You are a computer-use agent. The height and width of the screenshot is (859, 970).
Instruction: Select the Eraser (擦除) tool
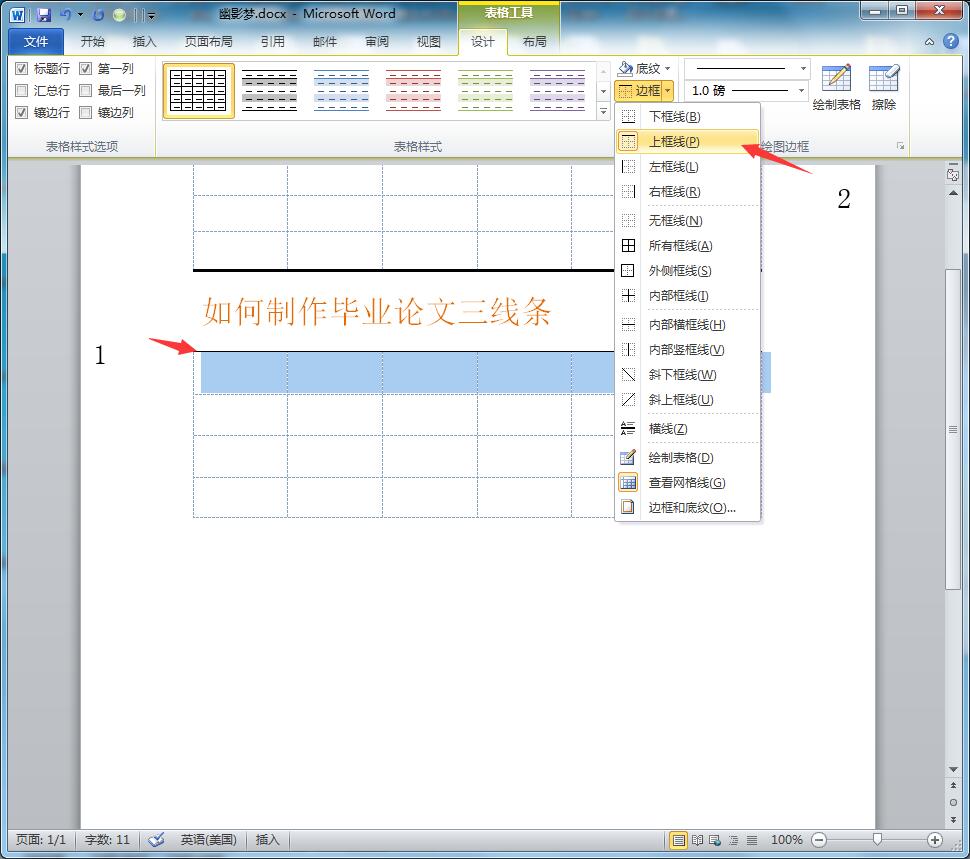[883, 88]
